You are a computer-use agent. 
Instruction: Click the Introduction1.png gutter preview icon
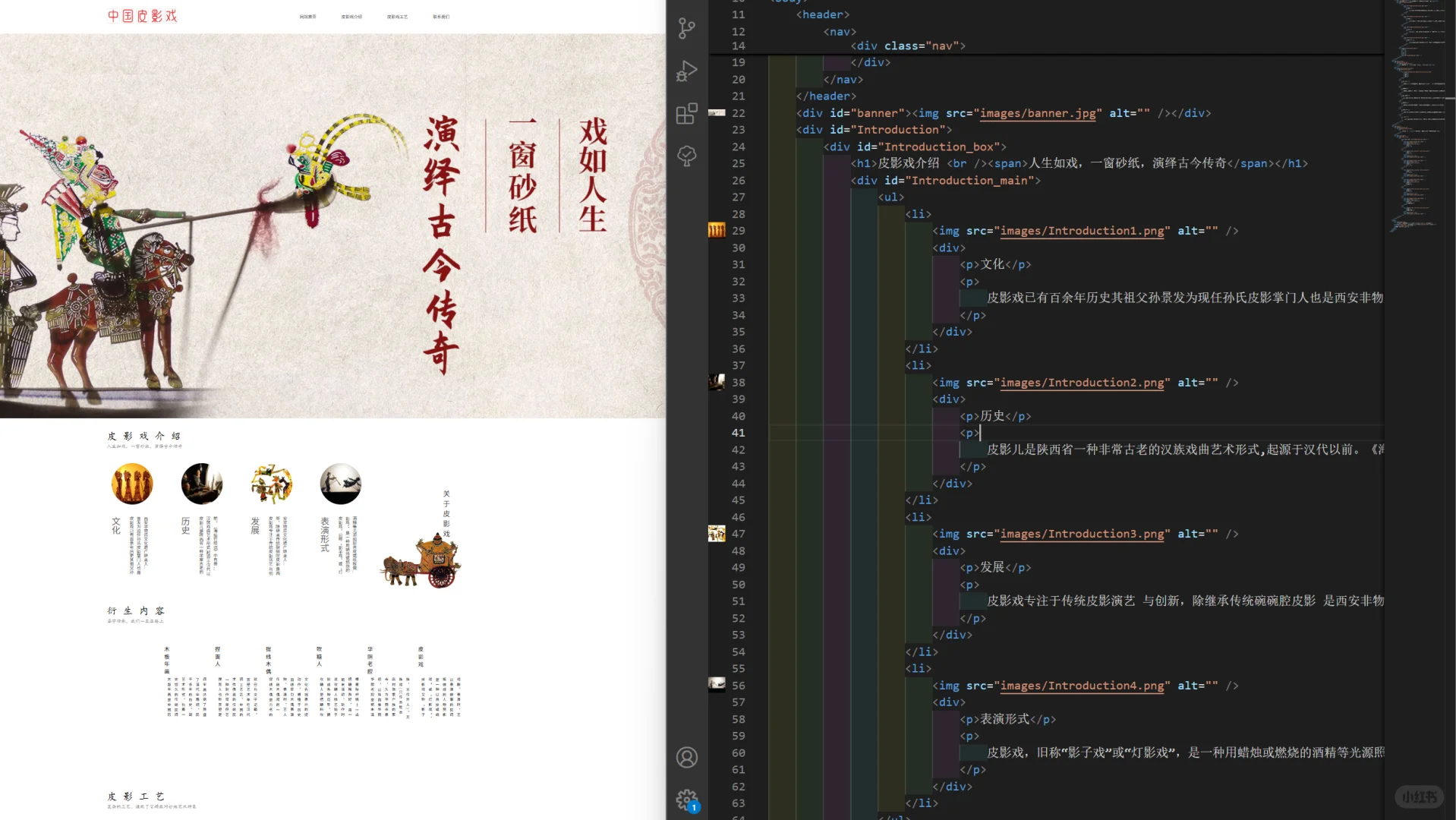(x=716, y=229)
